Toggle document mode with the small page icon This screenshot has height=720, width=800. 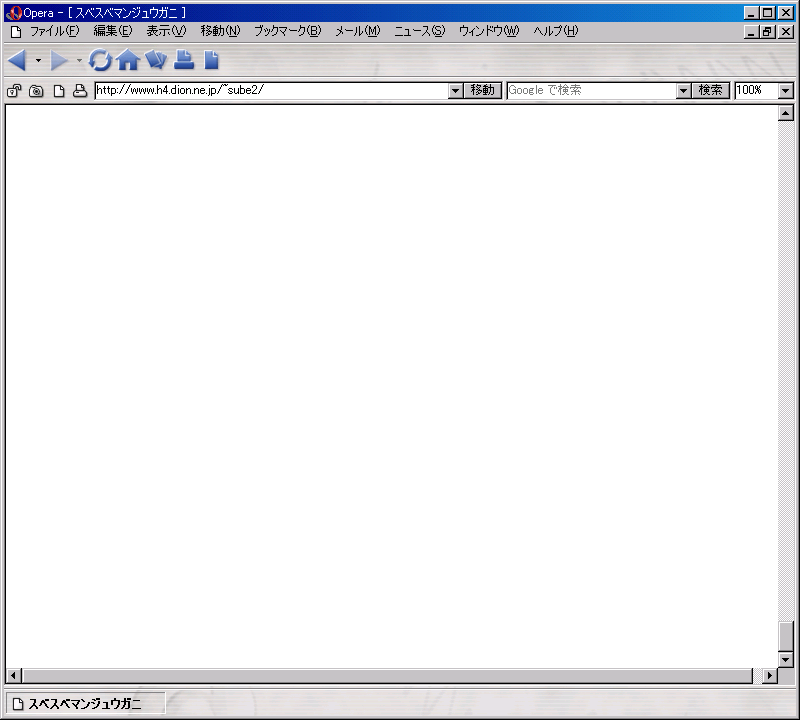coord(59,91)
